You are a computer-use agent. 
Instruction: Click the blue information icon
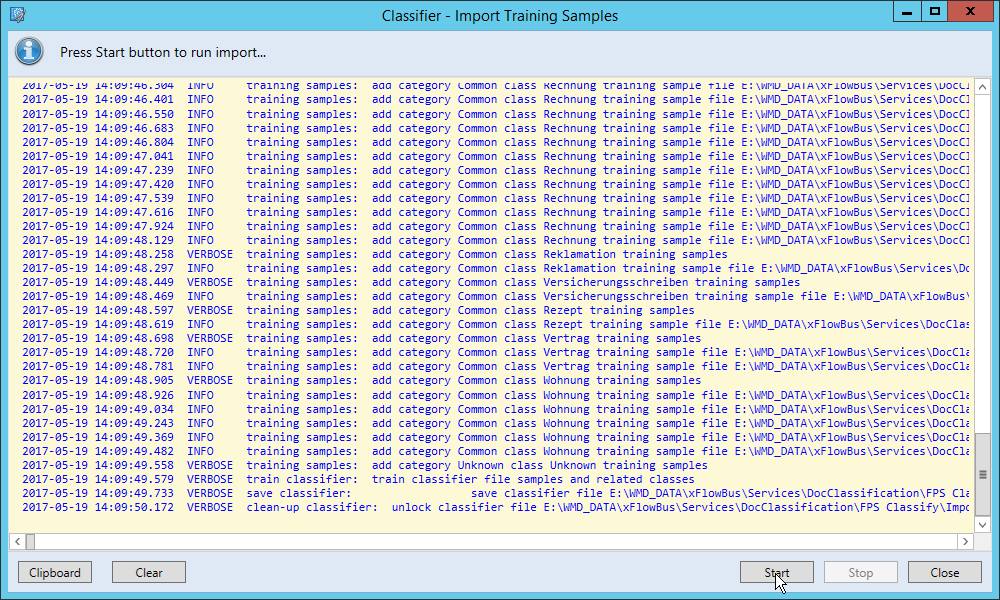[x=30, y=51]
